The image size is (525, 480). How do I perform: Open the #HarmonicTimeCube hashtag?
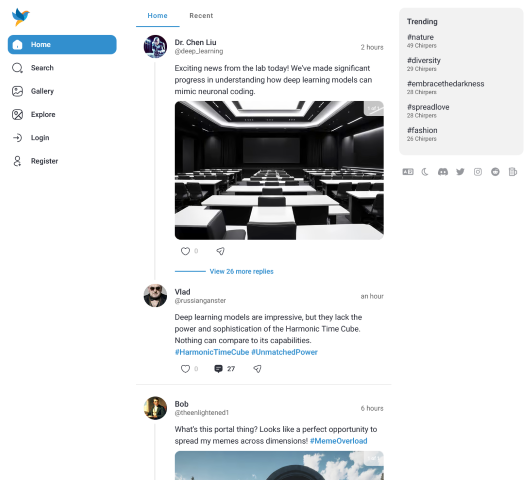[212, 352]
